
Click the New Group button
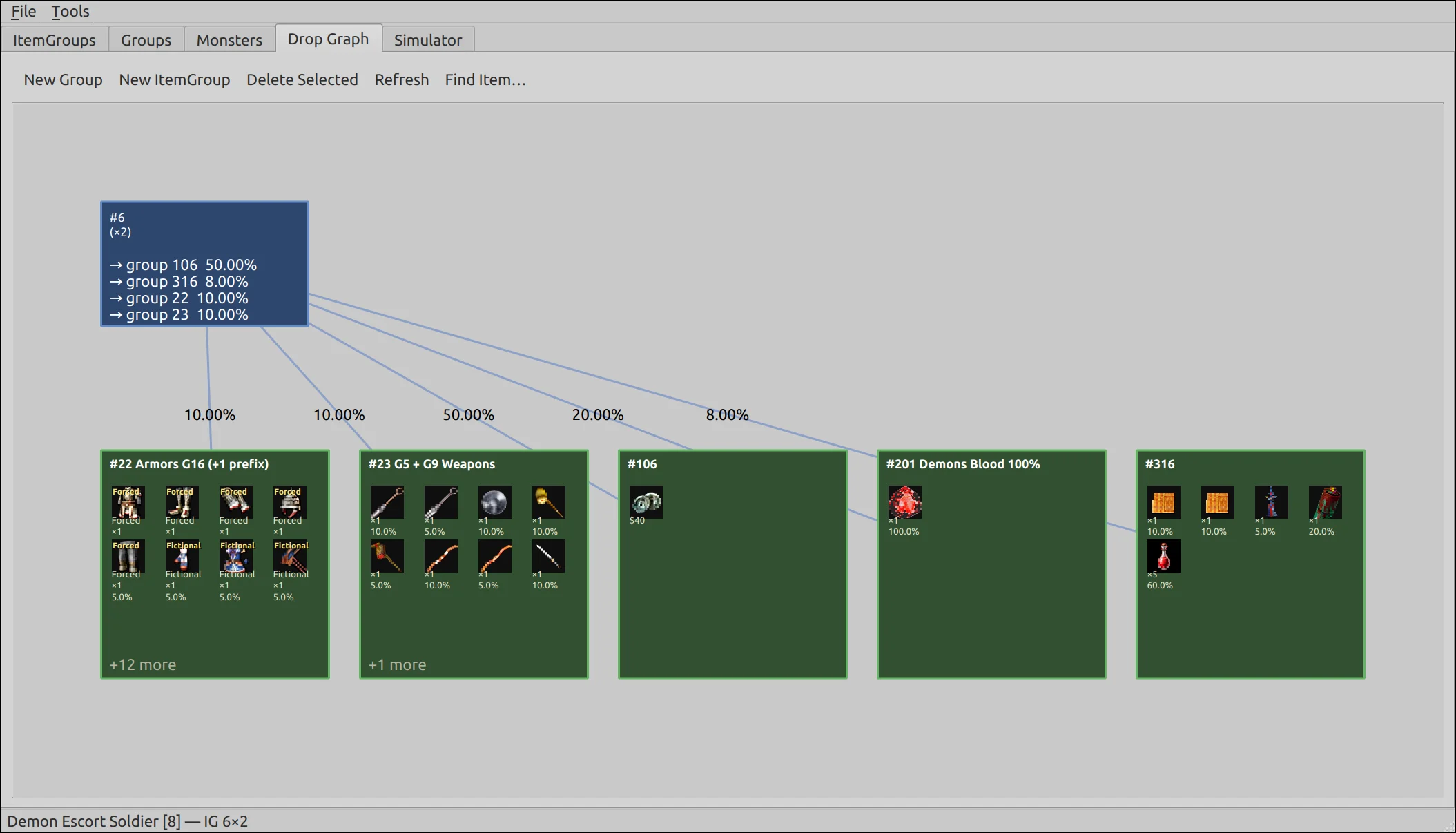[x=63, y=79]
